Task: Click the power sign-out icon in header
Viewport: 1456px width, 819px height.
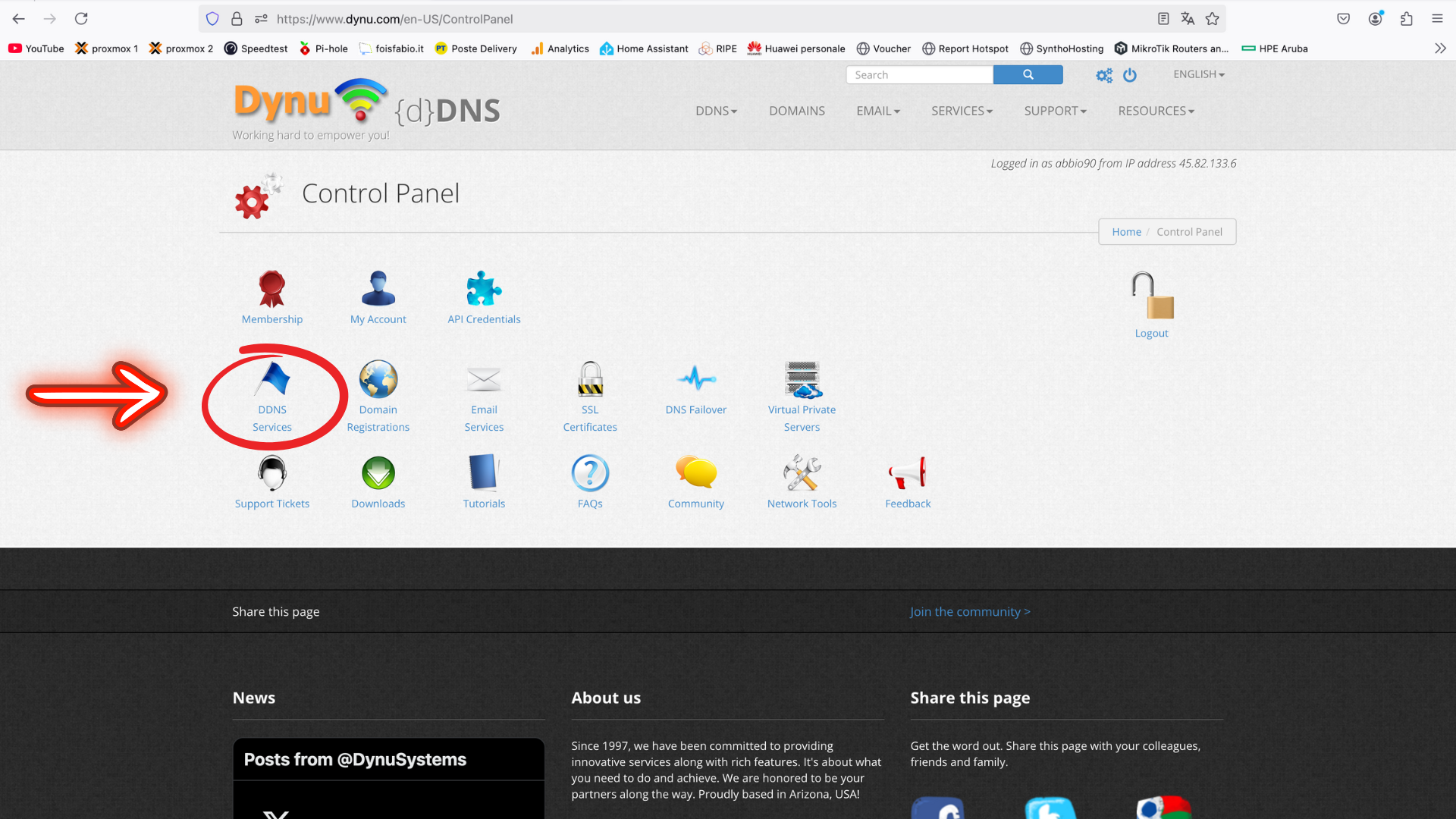Action: point(1130,75)
